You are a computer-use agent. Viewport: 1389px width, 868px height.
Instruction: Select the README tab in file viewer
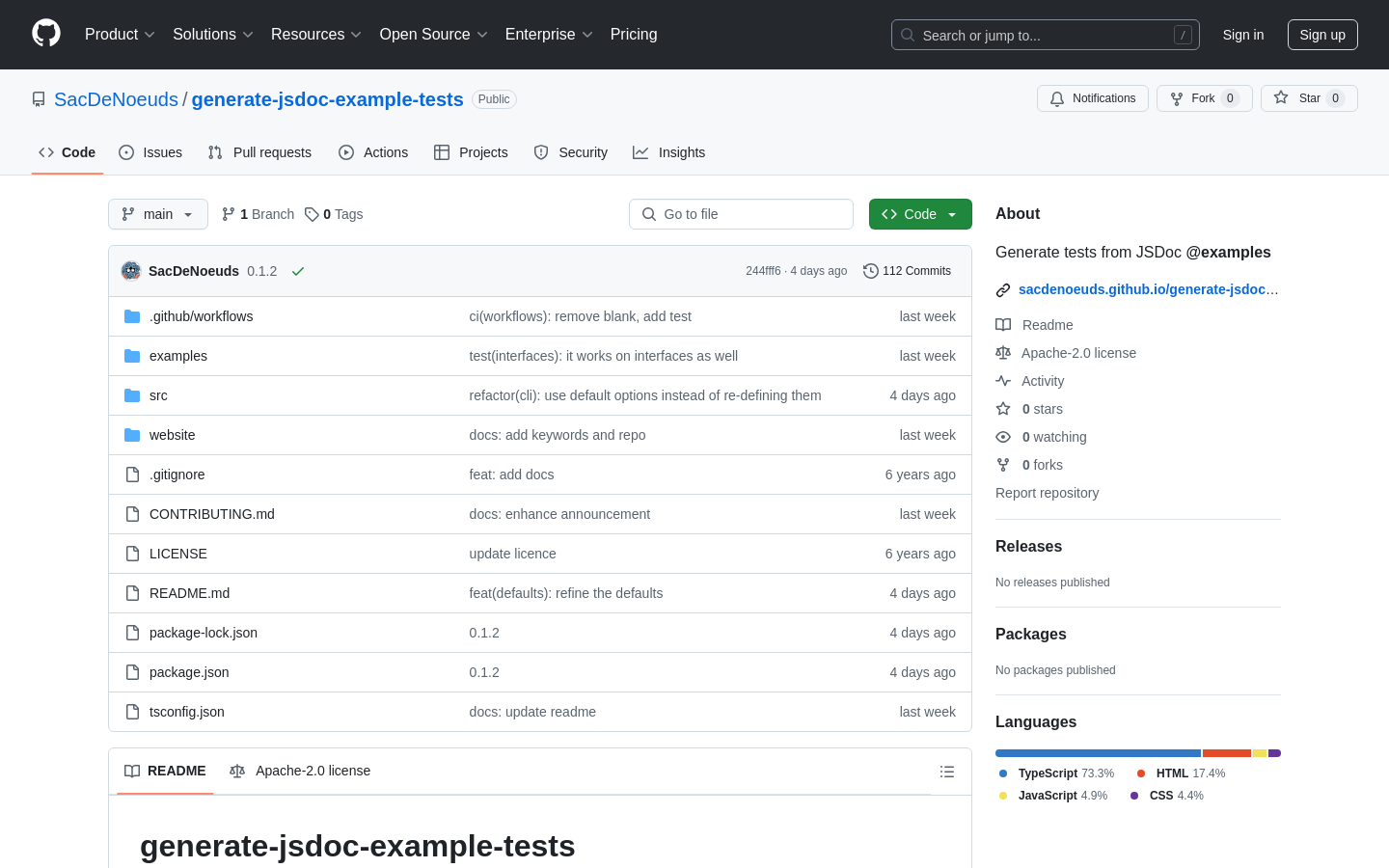pyautogui.click(x=165, y=771)
